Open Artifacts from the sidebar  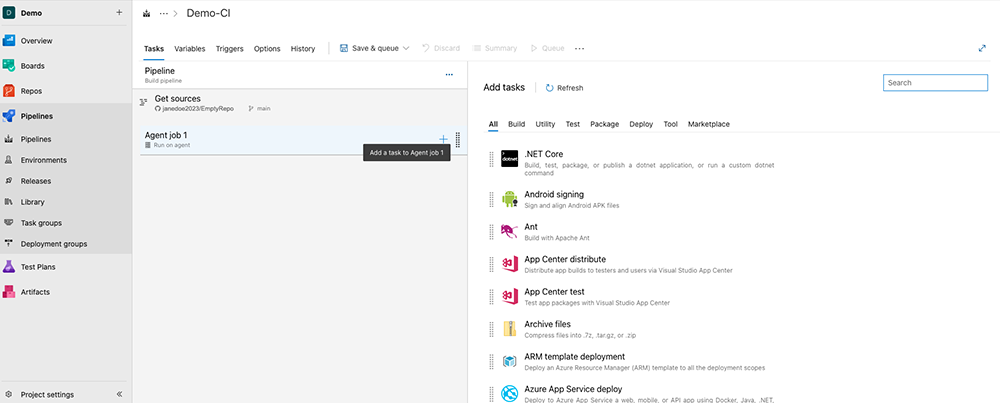pyautogui.click(x=35, y=292)
